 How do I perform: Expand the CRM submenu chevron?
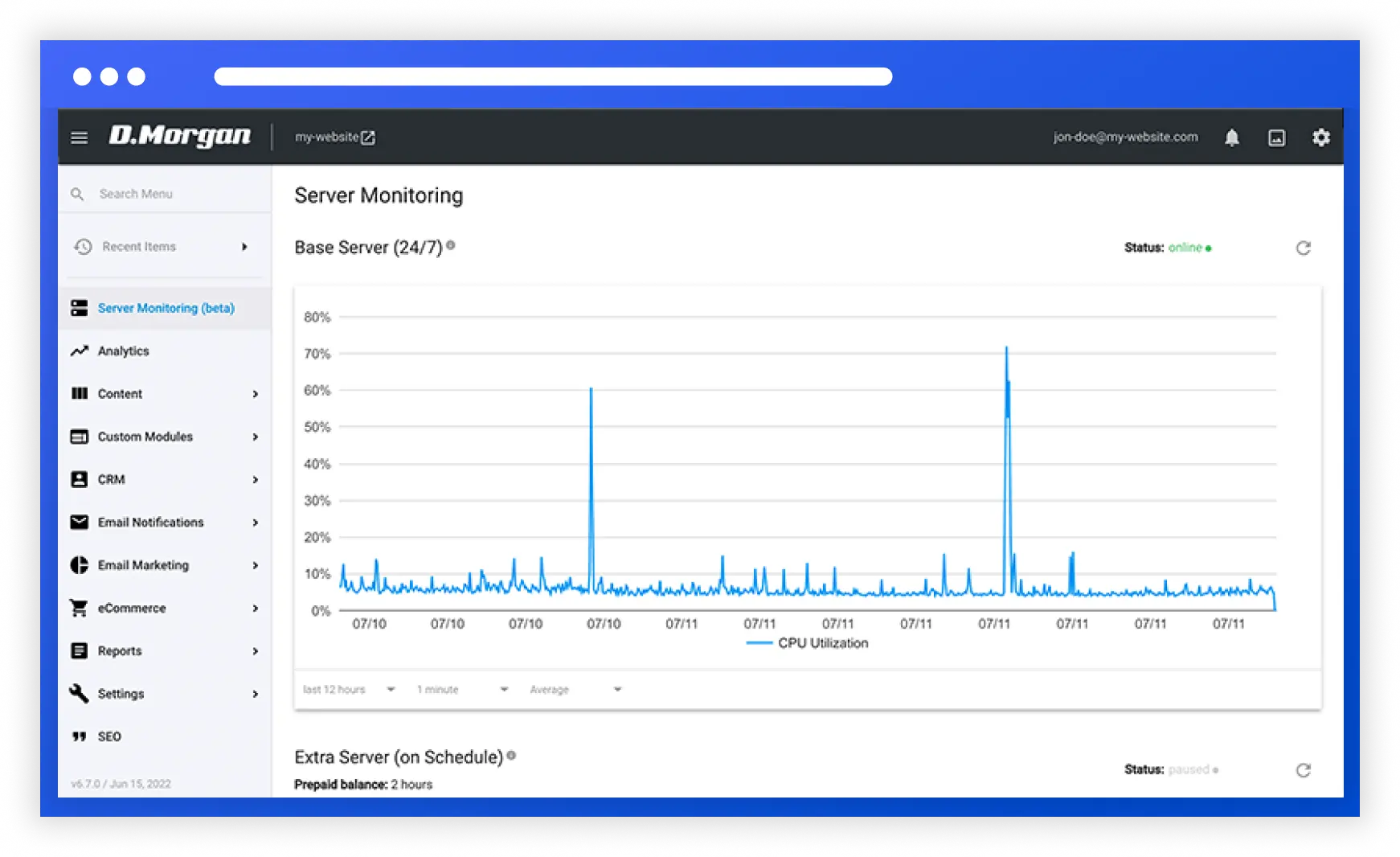tap(256, 480)
